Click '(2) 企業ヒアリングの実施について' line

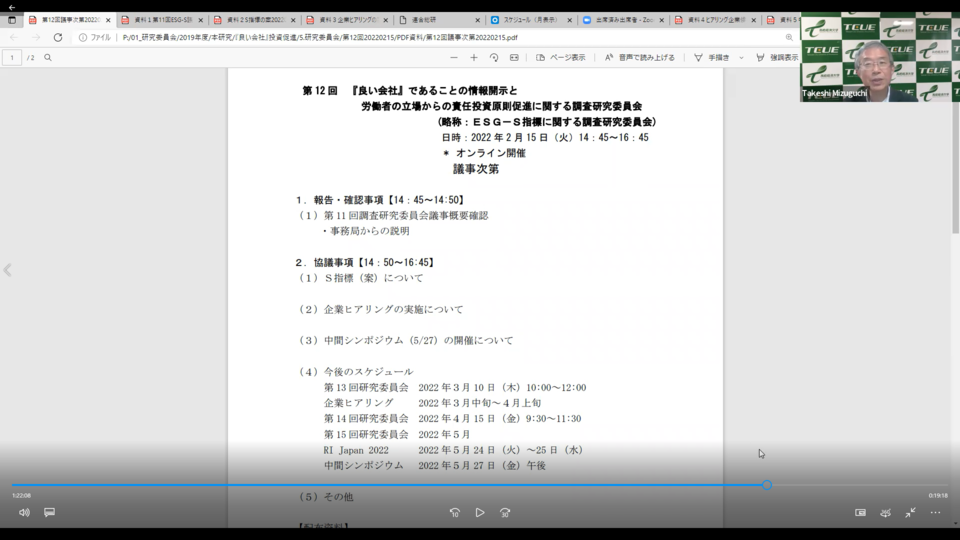[381, 309]
